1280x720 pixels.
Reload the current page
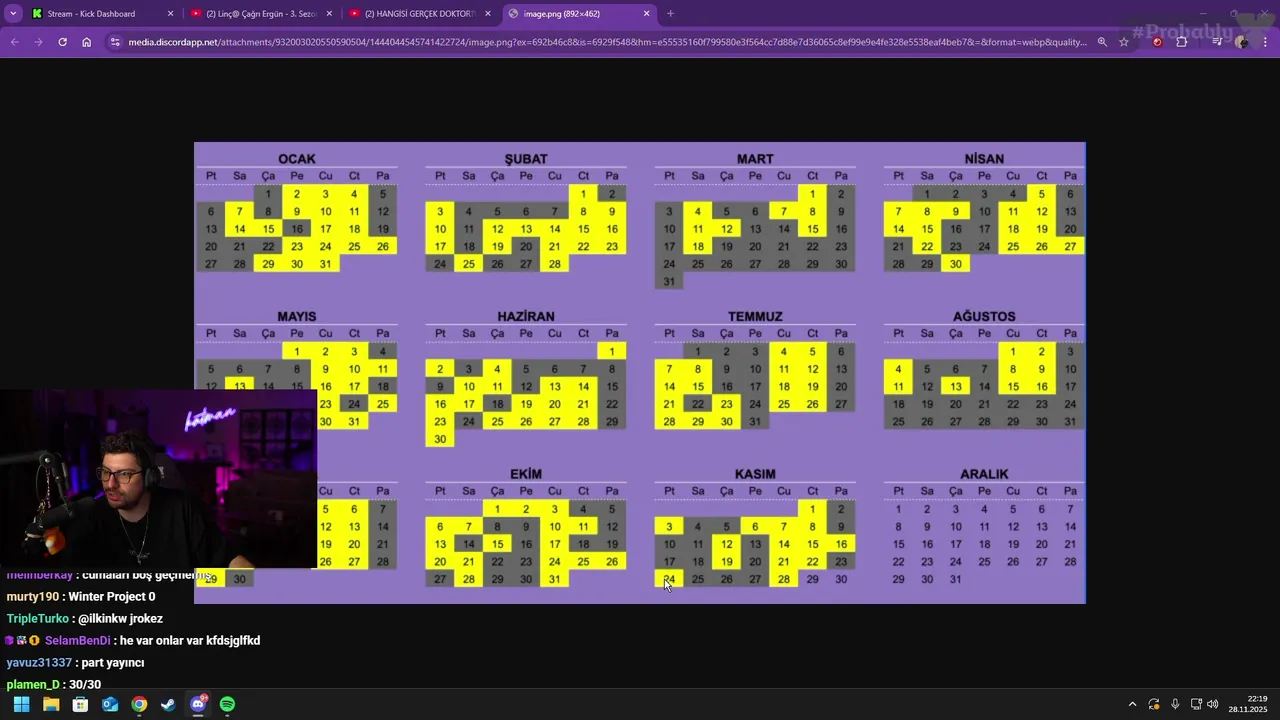click(x=62, y=42)
